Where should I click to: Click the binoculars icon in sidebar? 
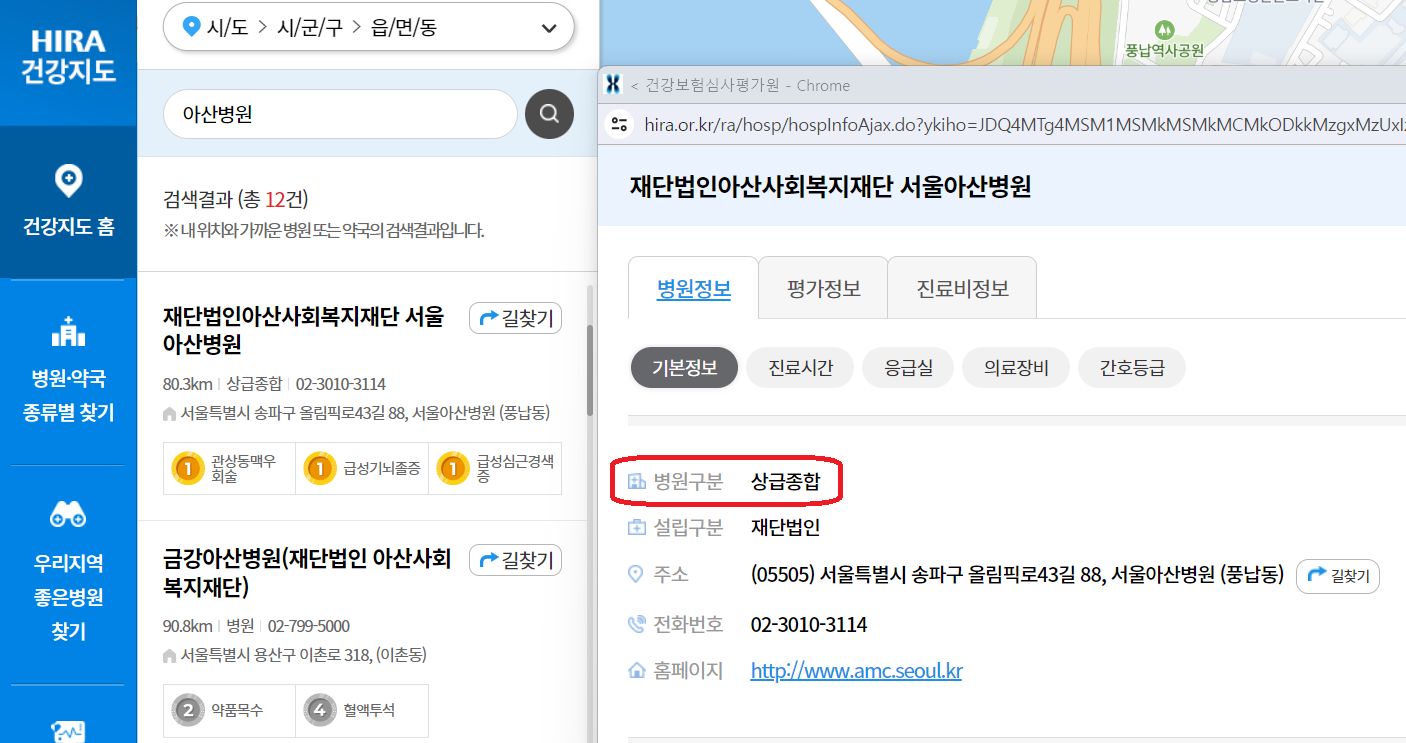68,515
